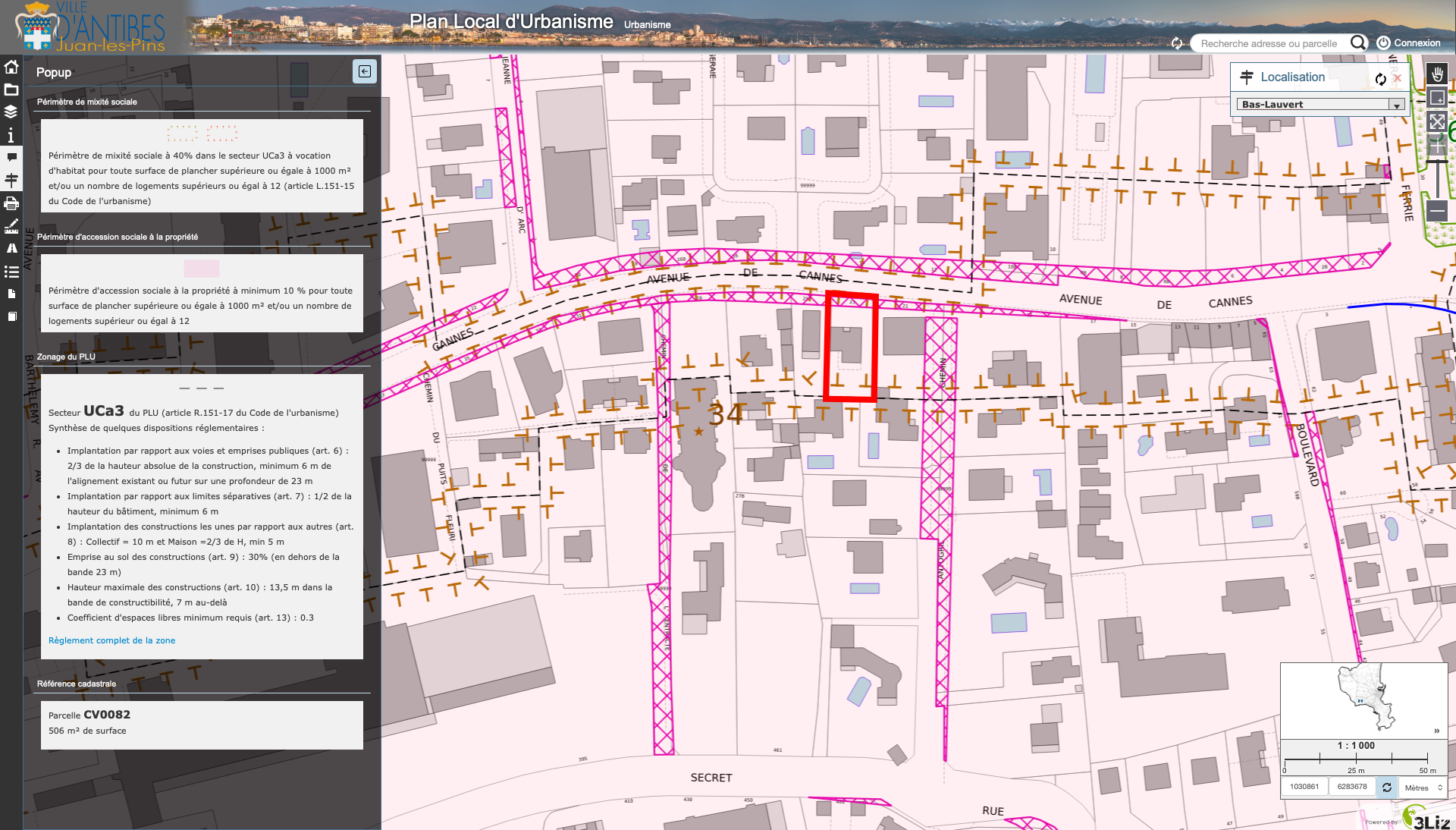Click the Home icon in left sidebar
1456x830 pixels.
tap(11, 68)
